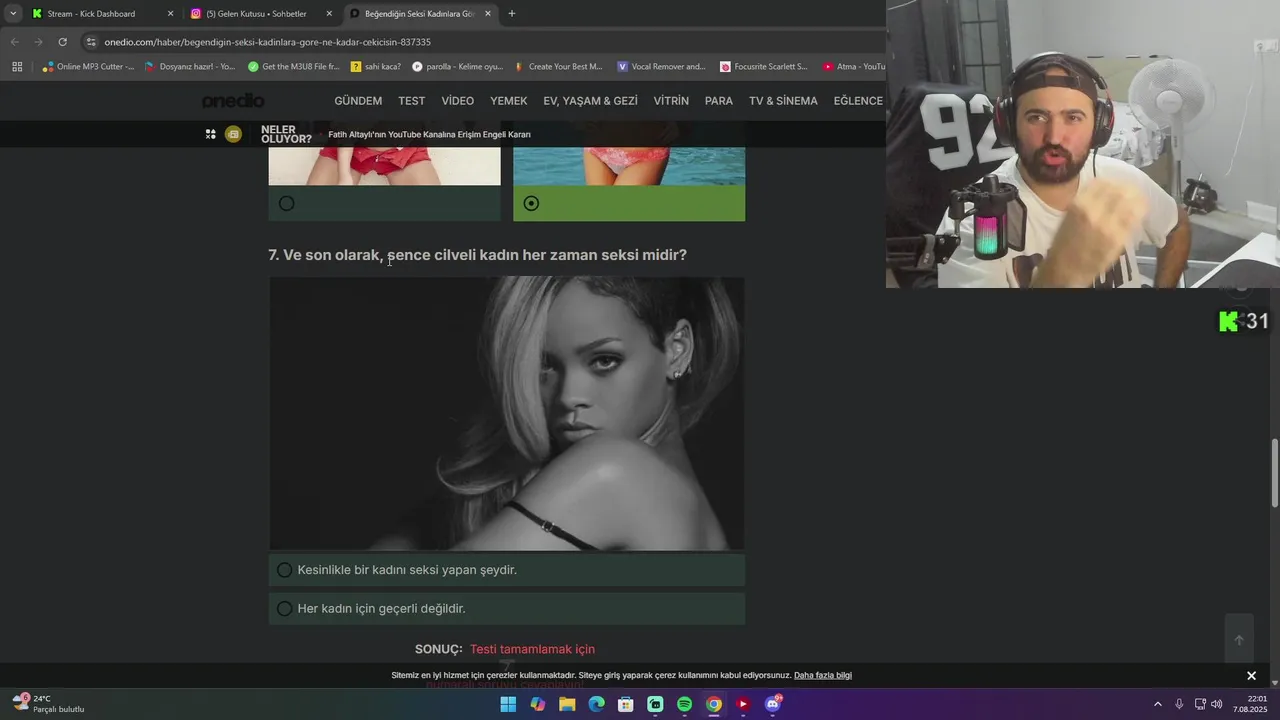Screen dimensions: 1280x720
Task: Open Fatih Altaylı YouTube Kanalına headline
Action: click(429, 134)
